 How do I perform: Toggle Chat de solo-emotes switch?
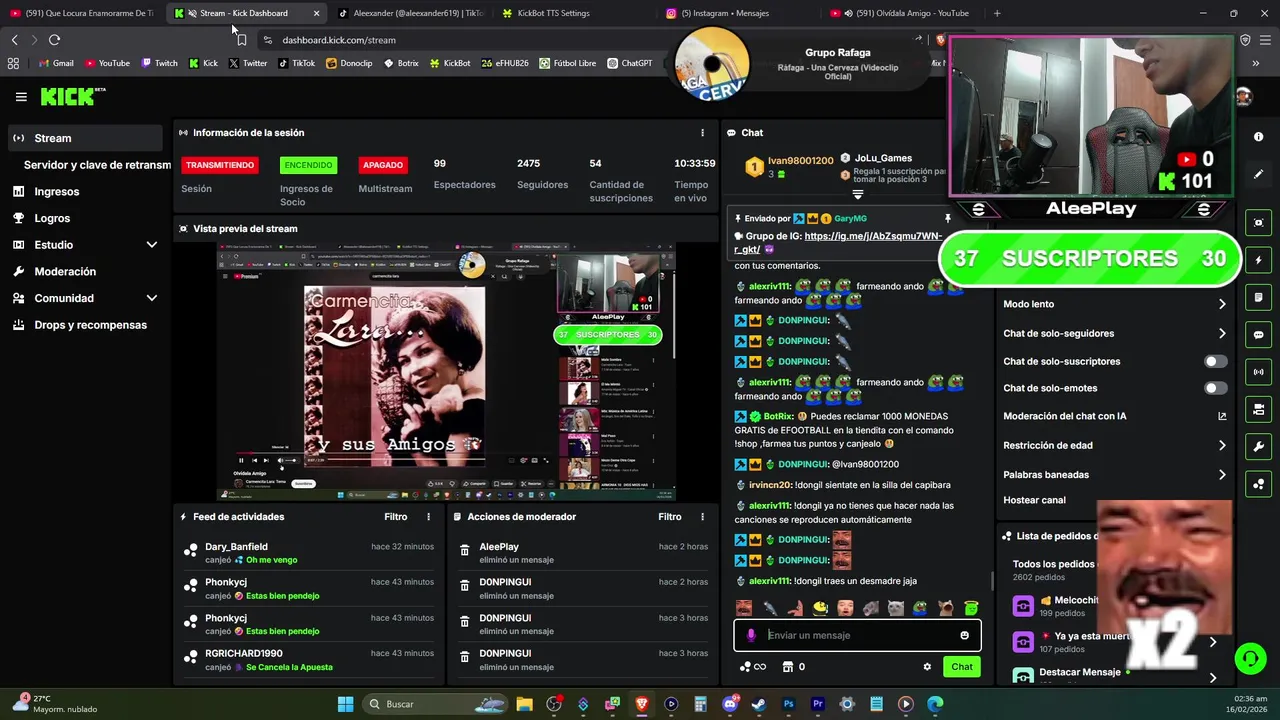tap(1215, 388)
